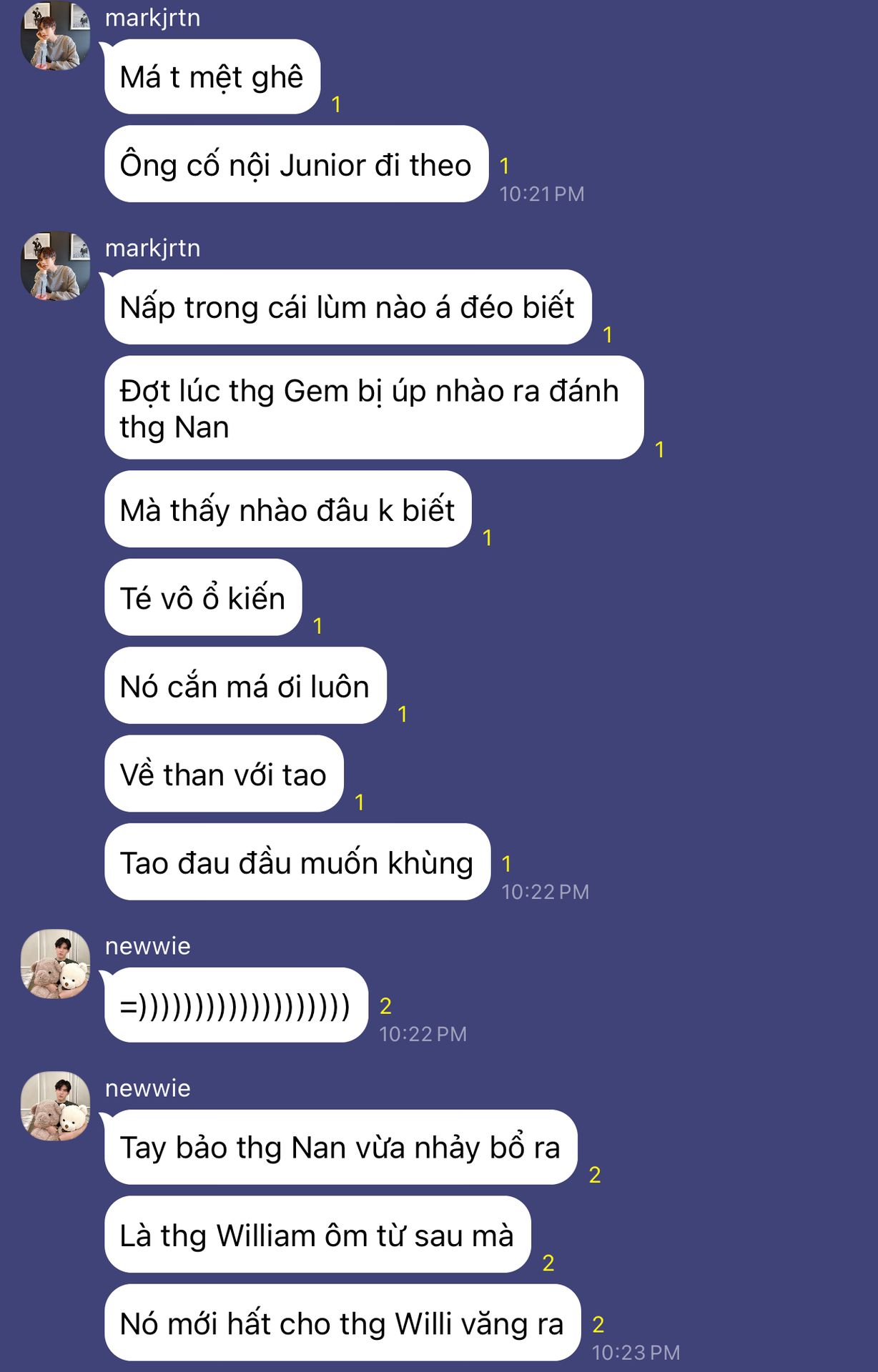Tap the "=))))))" laughing message

point(236,1005)
